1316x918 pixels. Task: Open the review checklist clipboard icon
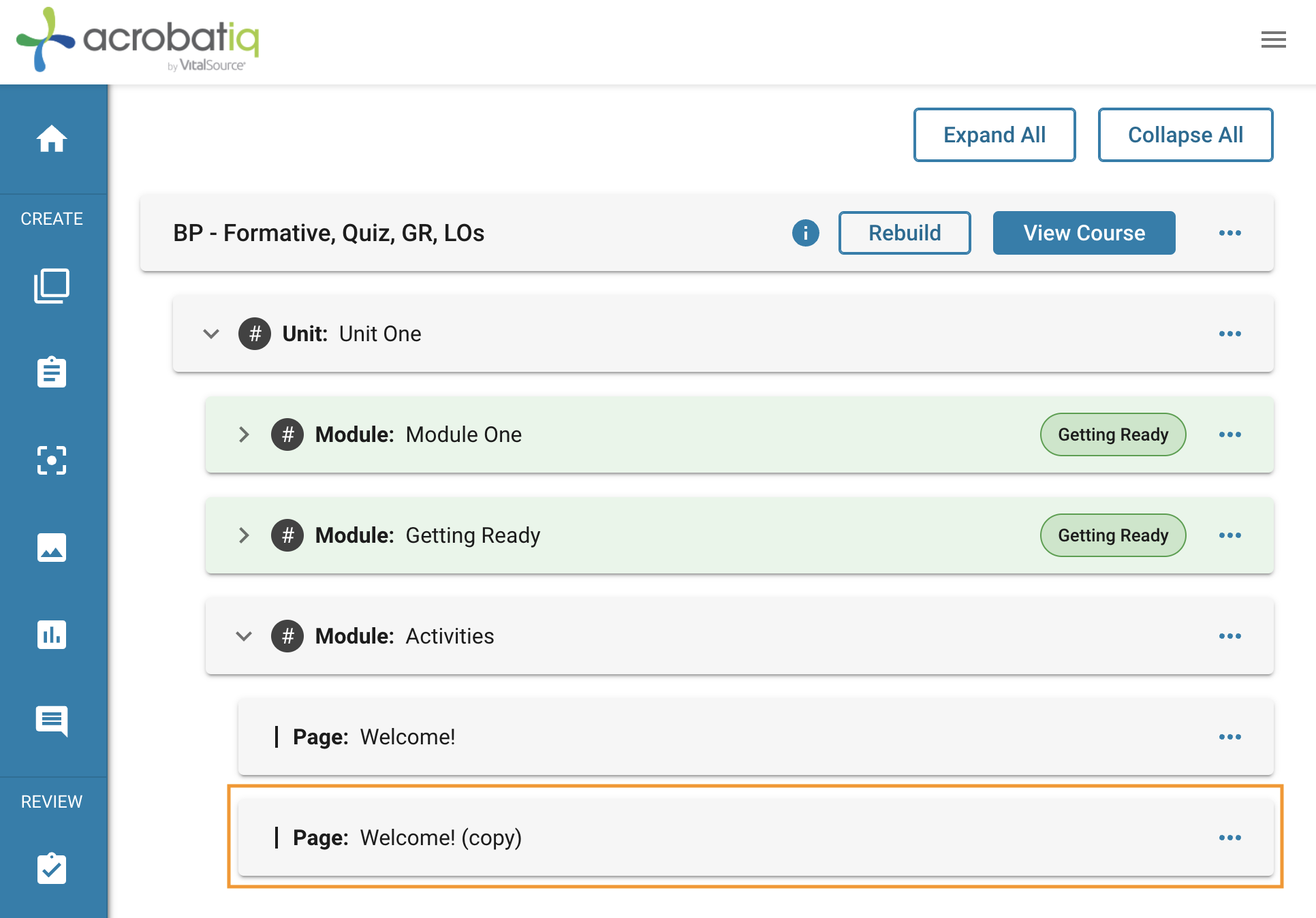52,868
